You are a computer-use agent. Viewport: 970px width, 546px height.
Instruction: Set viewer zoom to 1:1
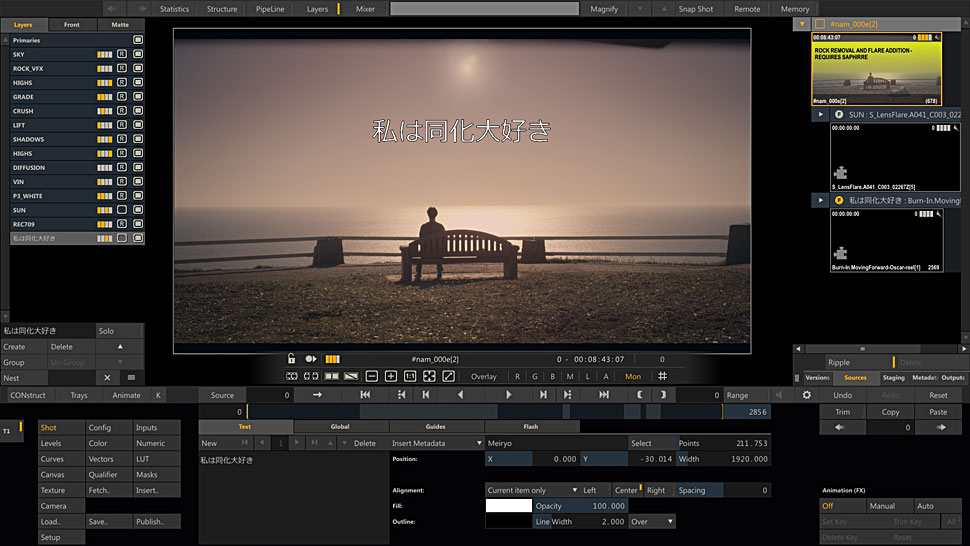click(x=410, y=376)
